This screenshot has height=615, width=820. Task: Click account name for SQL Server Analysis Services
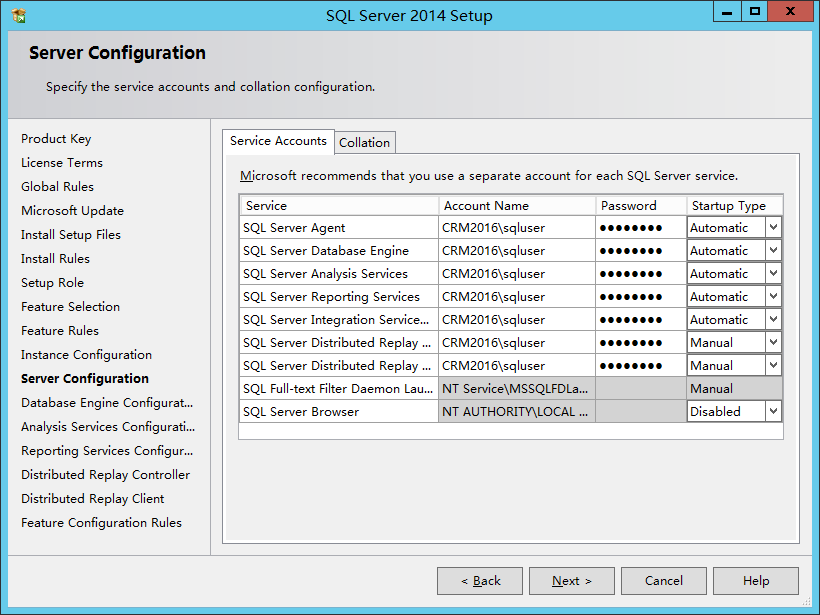pos(517,274)
